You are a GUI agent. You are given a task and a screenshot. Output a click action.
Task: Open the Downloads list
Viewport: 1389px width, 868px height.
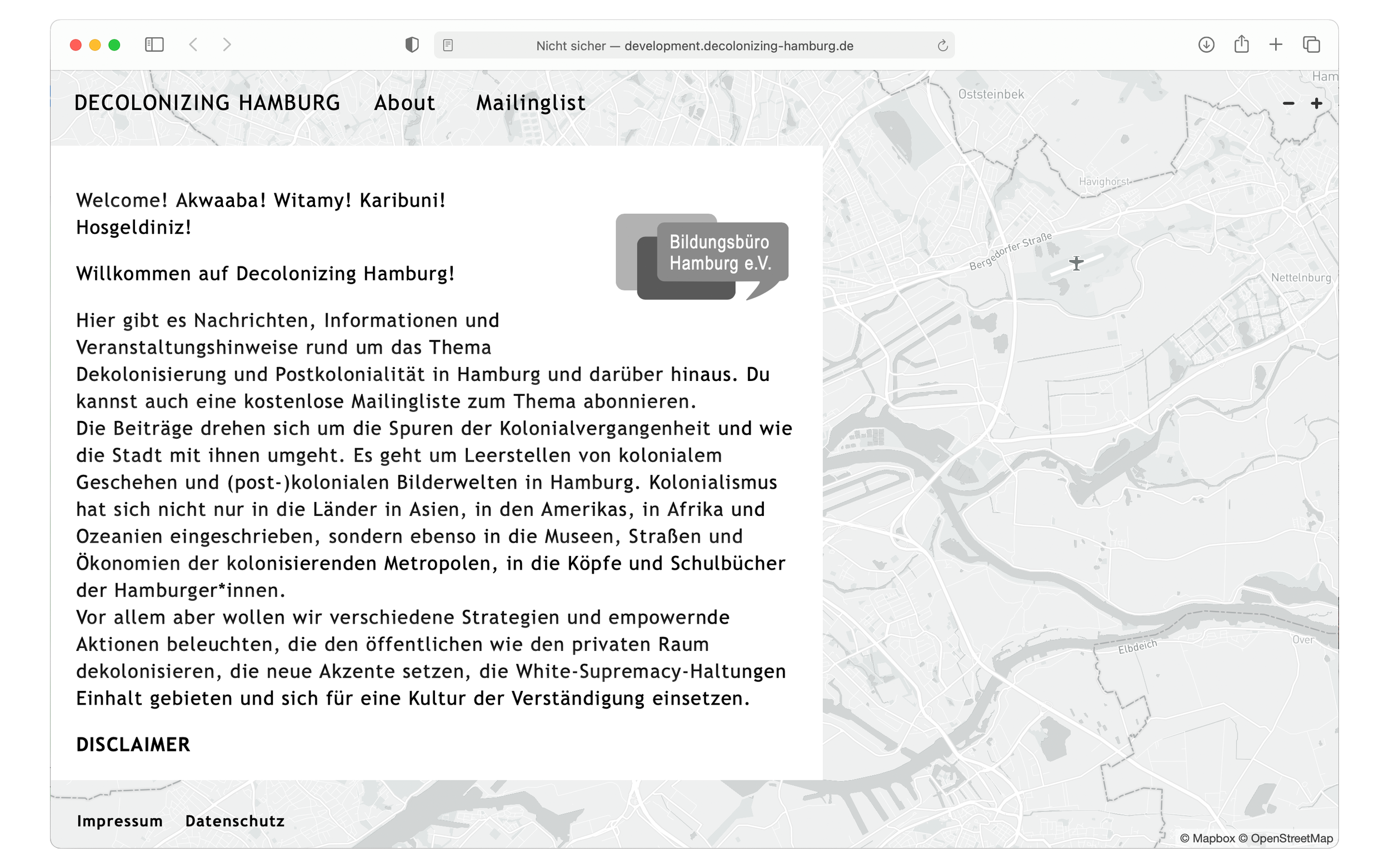(x=1206, y=45)
